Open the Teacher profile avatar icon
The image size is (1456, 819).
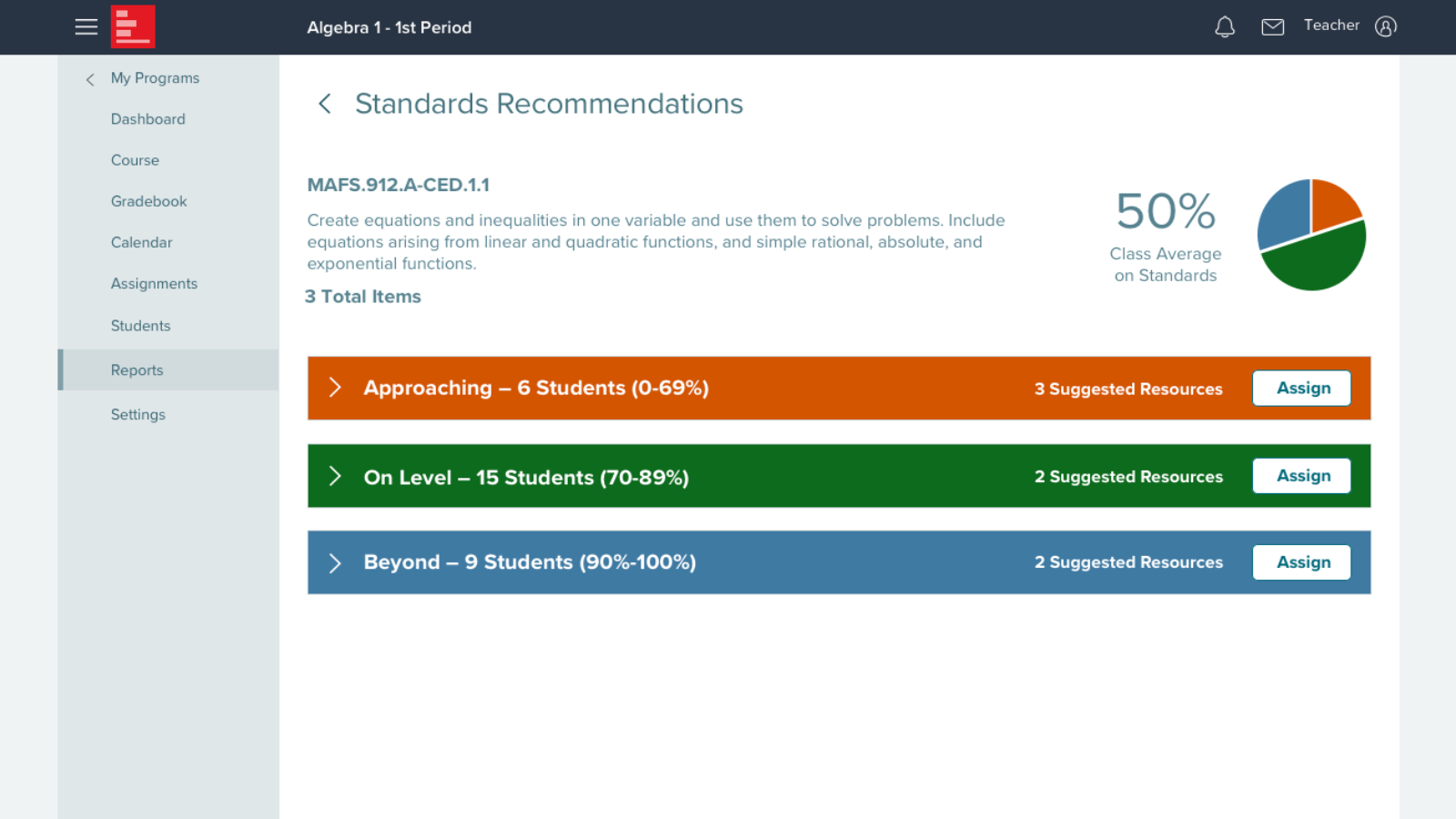tap(1385, 27)
